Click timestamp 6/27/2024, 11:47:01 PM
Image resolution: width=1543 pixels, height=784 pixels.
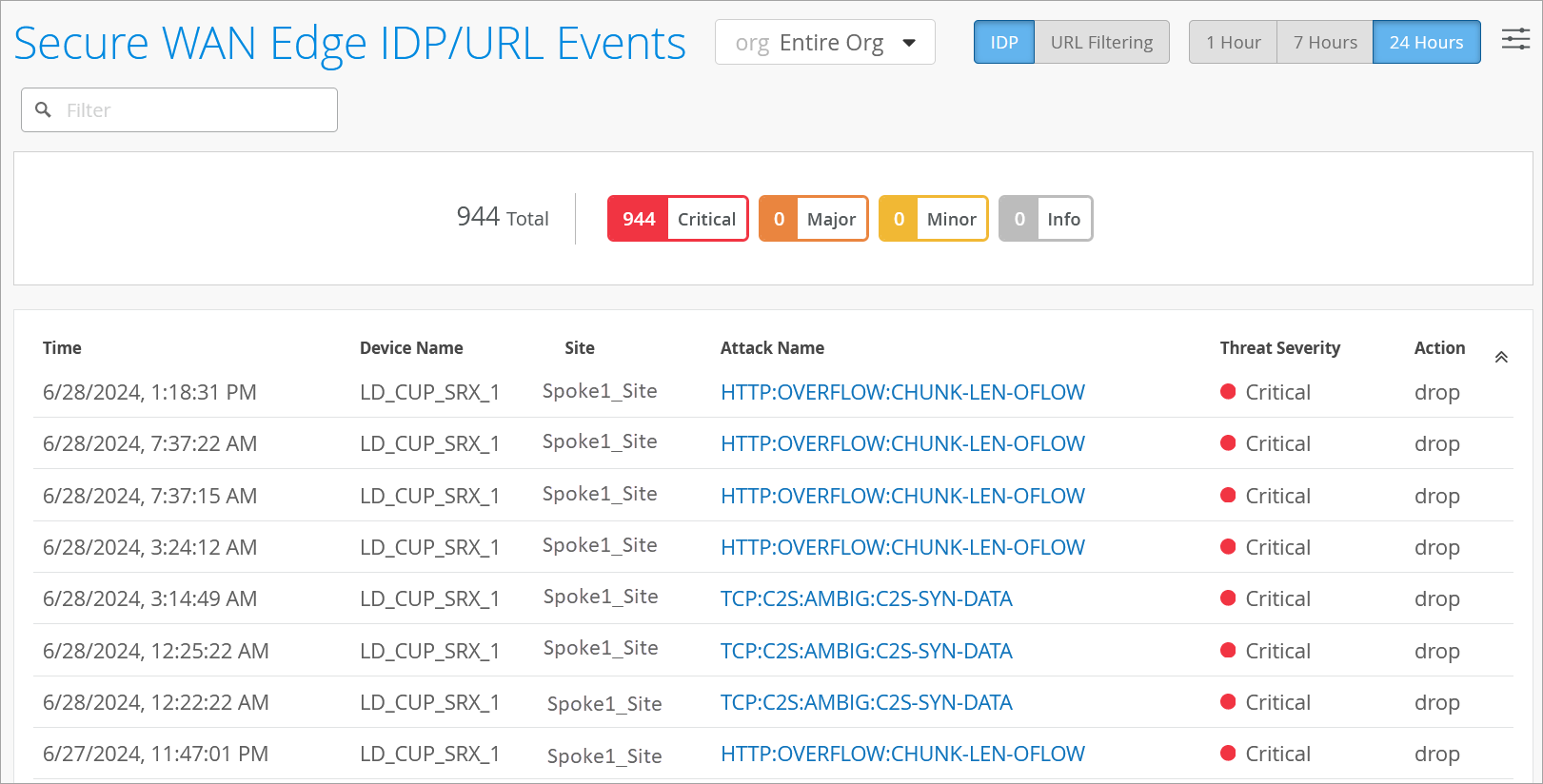tap(155, 754)
